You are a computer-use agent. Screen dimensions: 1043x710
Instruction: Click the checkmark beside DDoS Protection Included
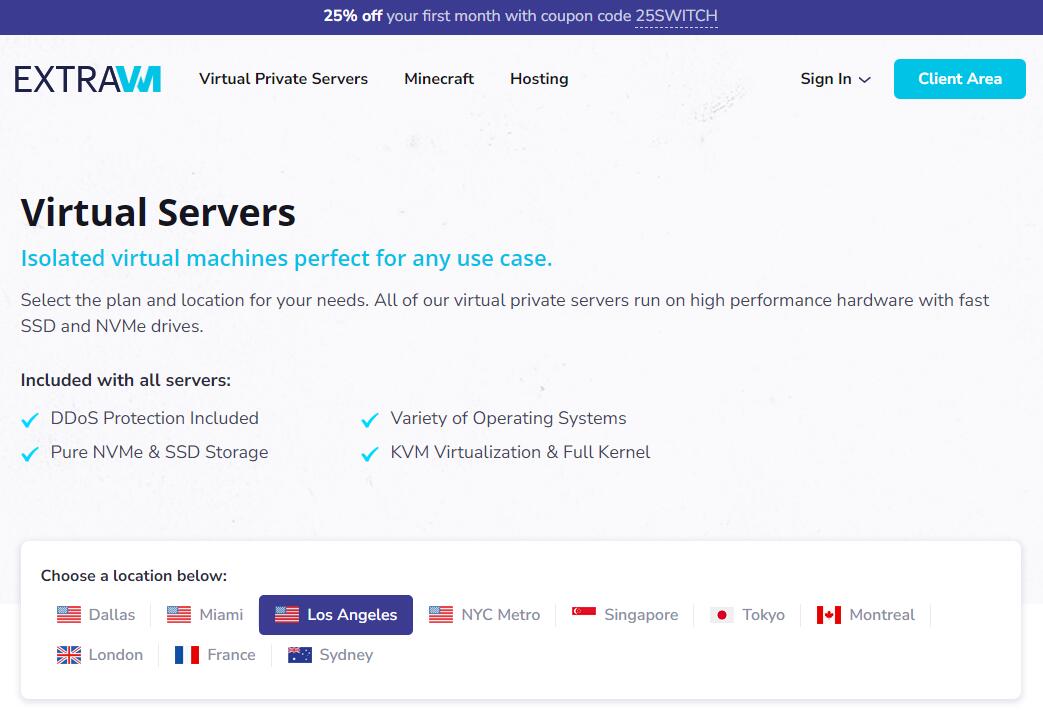click(30, 420)
